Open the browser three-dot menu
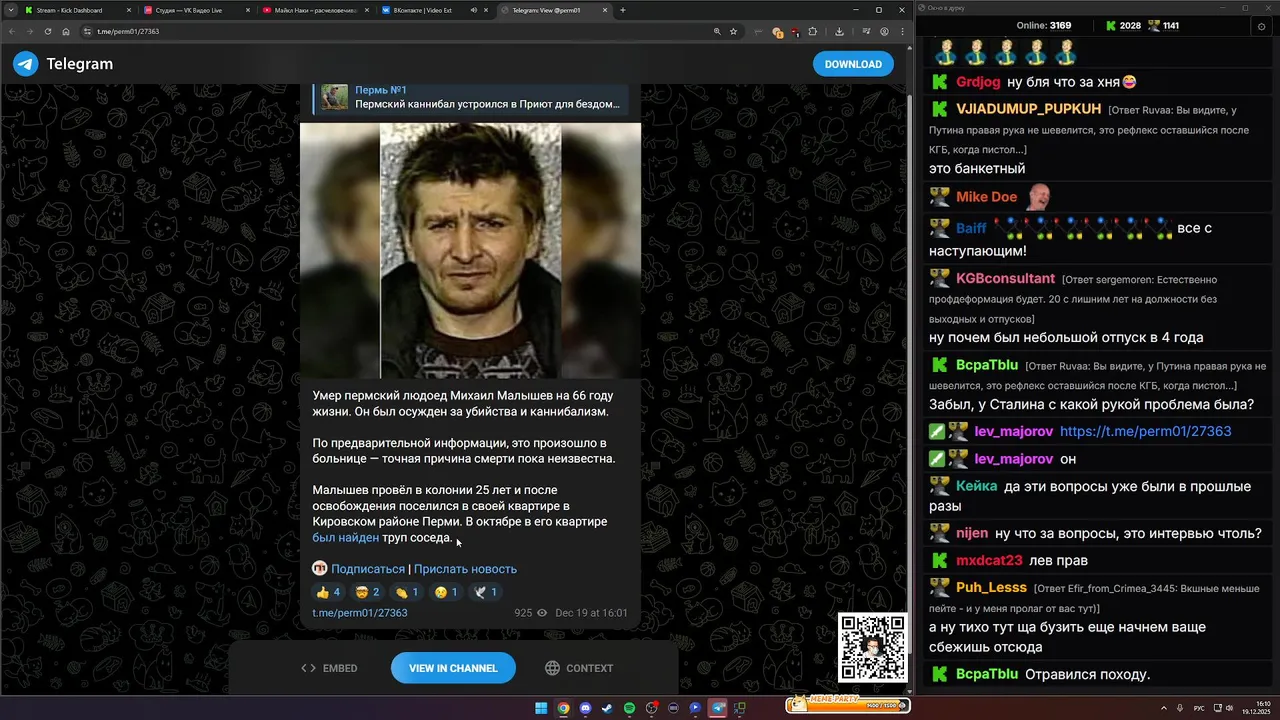The image size is (1280, 720). (902, 31)
